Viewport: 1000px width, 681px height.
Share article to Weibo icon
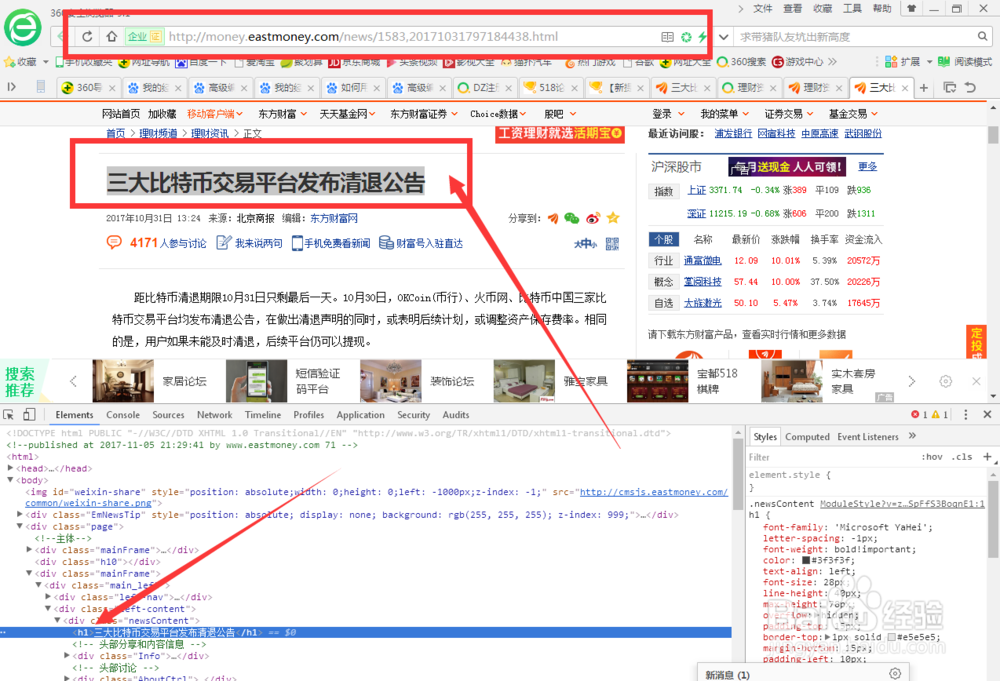coord(592,218)
